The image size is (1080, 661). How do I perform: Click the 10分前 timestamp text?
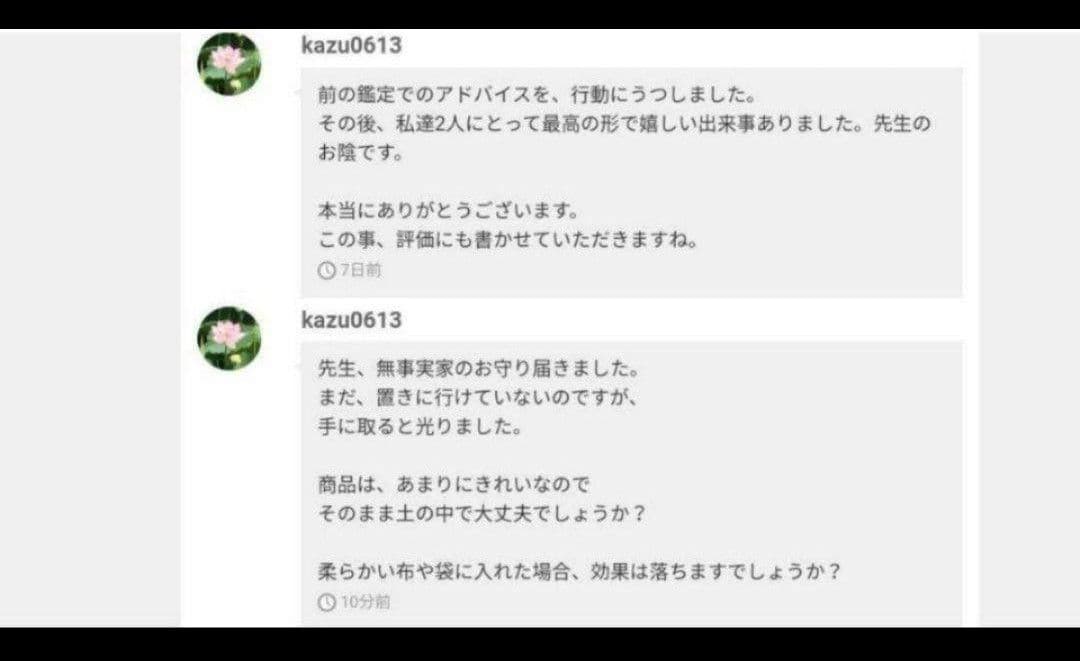366,602
